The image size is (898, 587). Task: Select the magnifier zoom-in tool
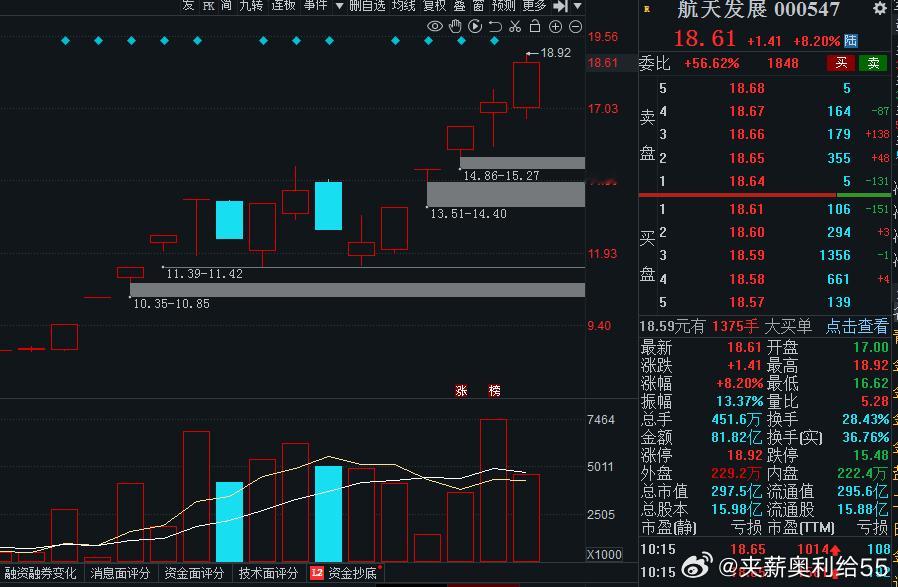(556, 26)
